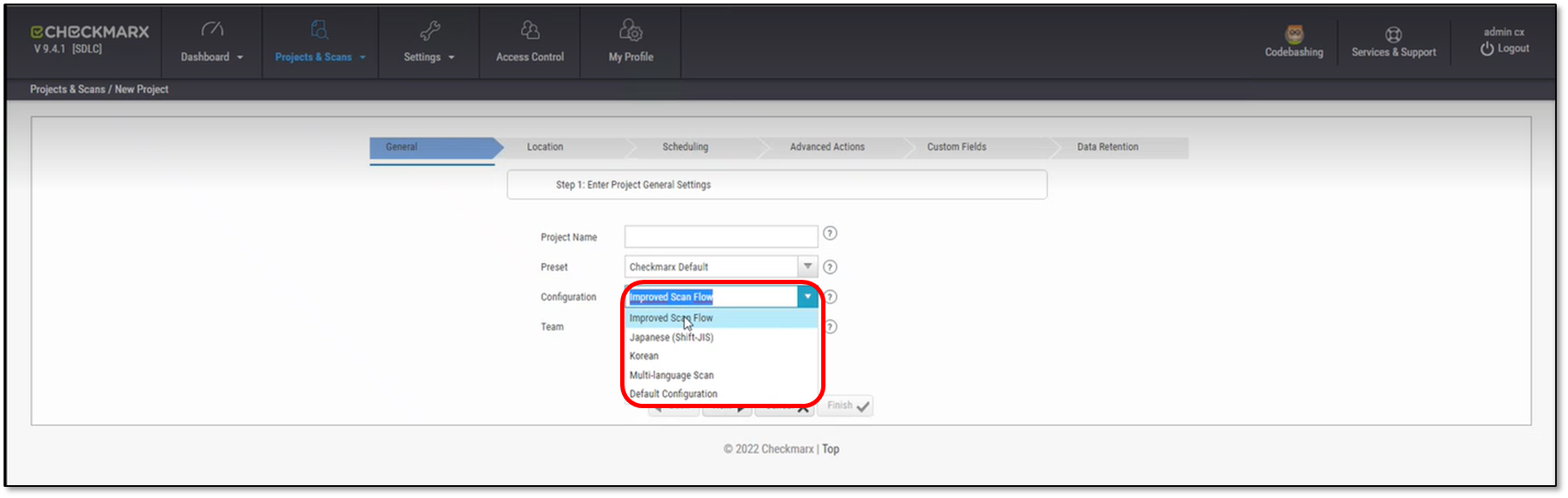Select Default Configuration option
This screenshot has width=1568, height=498.
[x=721, y=394]
